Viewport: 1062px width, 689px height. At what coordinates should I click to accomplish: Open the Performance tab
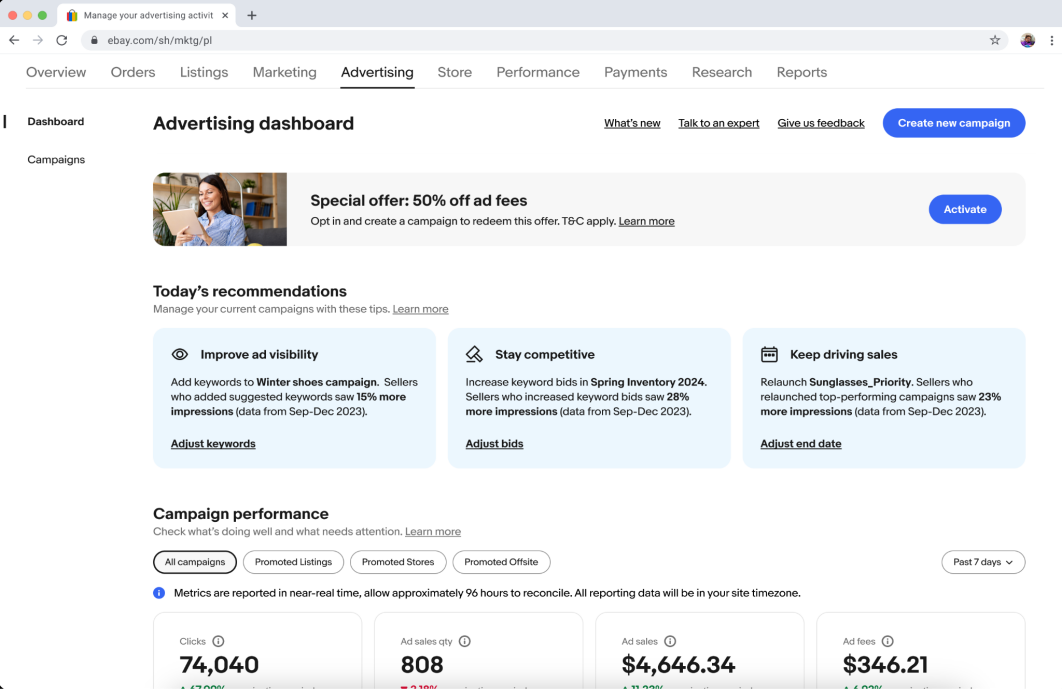[538, 72]
